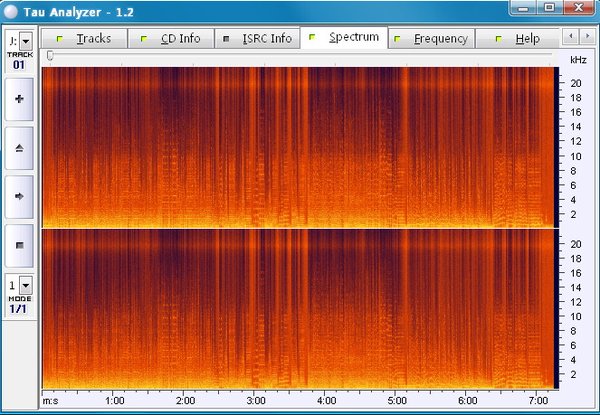Open the Help tab
This screenshot has height=415, width=600.
click(517, 38)
